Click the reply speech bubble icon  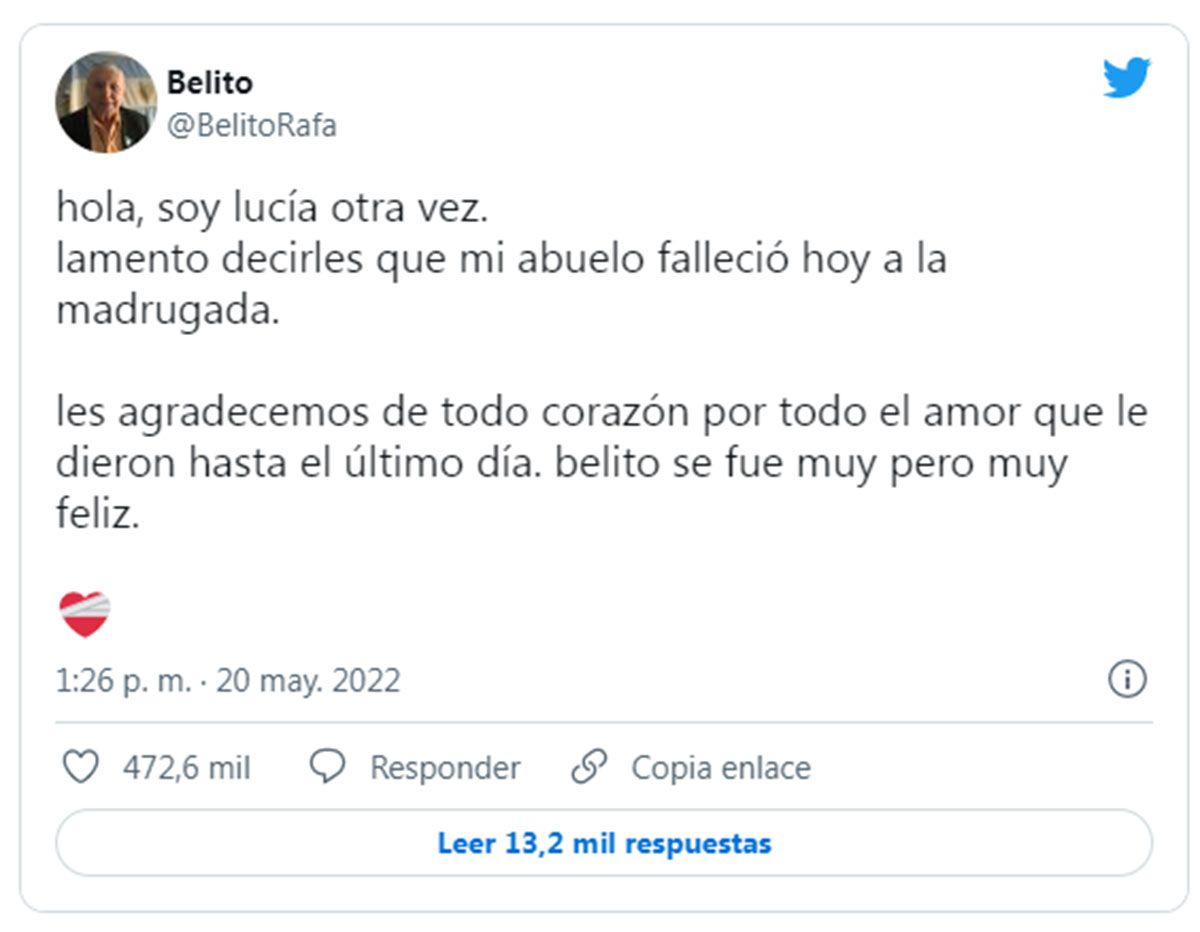(328, 768)
